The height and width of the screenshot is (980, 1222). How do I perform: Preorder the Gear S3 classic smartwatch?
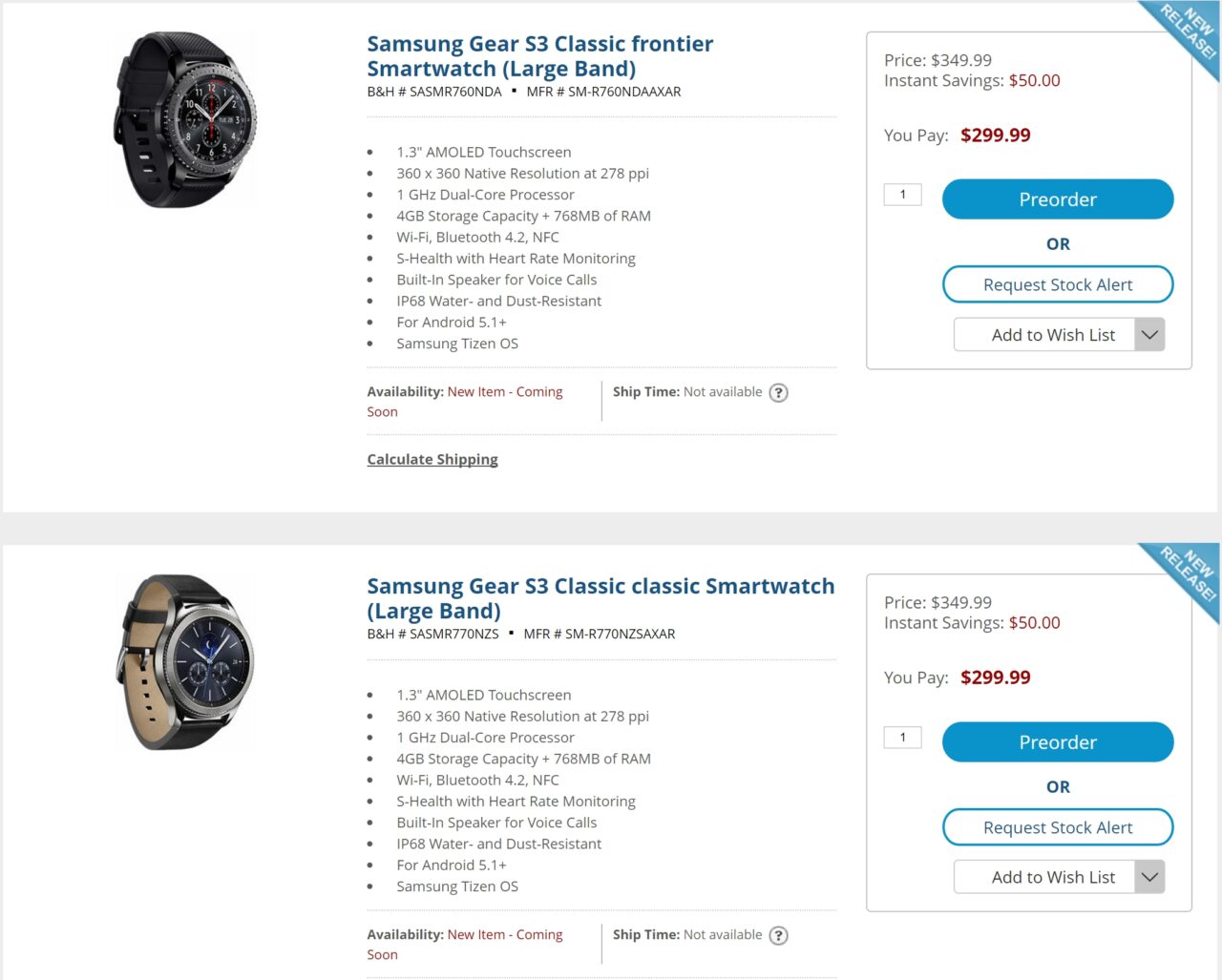point(1057,742)
